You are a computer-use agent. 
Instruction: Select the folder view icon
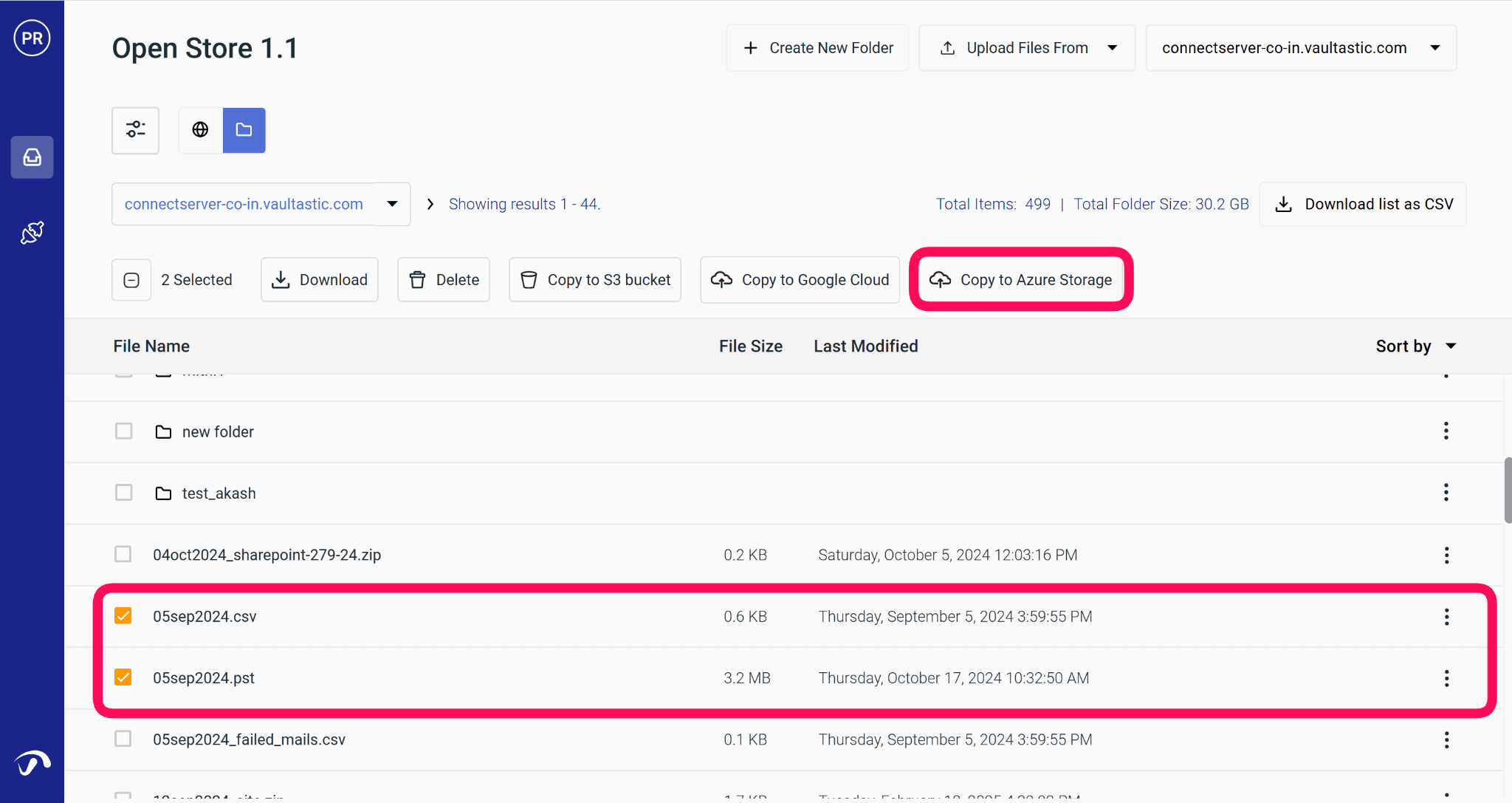(x=244, y=130)
